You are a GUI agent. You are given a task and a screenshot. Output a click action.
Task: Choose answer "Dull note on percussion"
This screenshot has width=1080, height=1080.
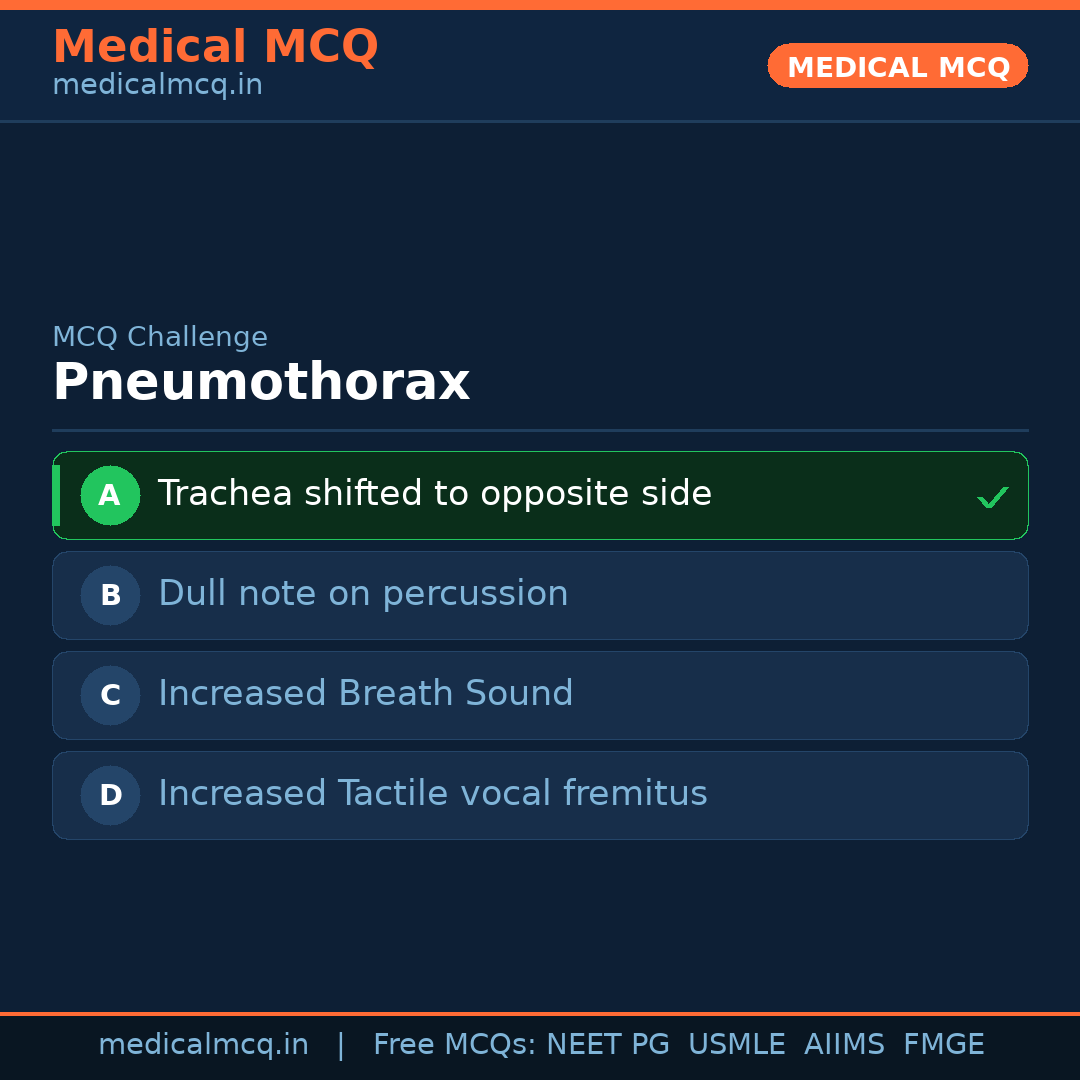[x=363, y=594]
